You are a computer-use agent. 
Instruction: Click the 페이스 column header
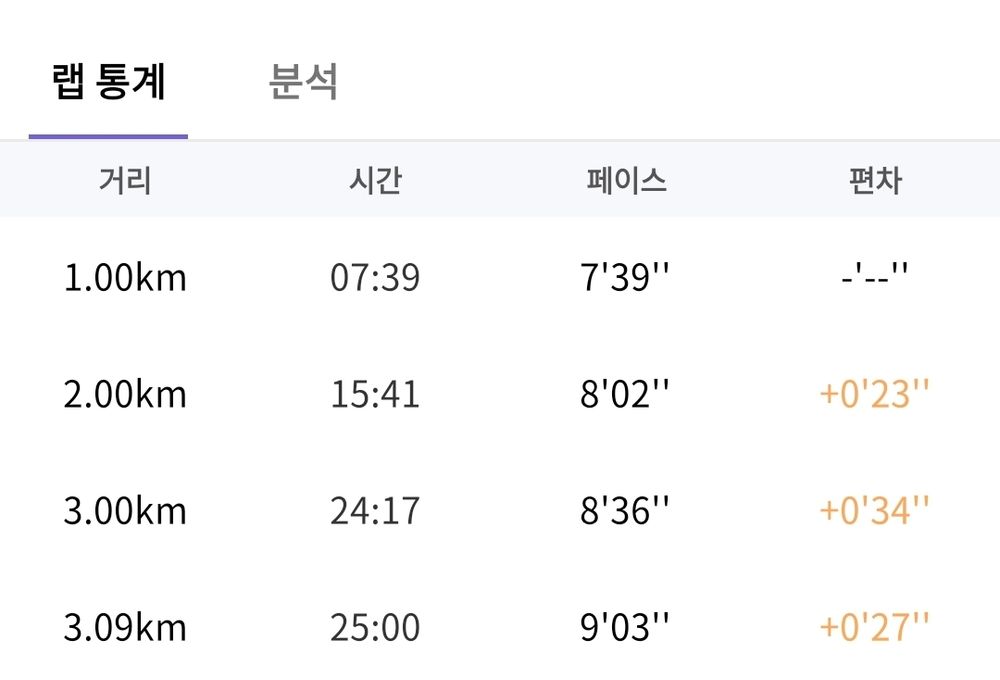pyautogui.click(x=626, y=181)
